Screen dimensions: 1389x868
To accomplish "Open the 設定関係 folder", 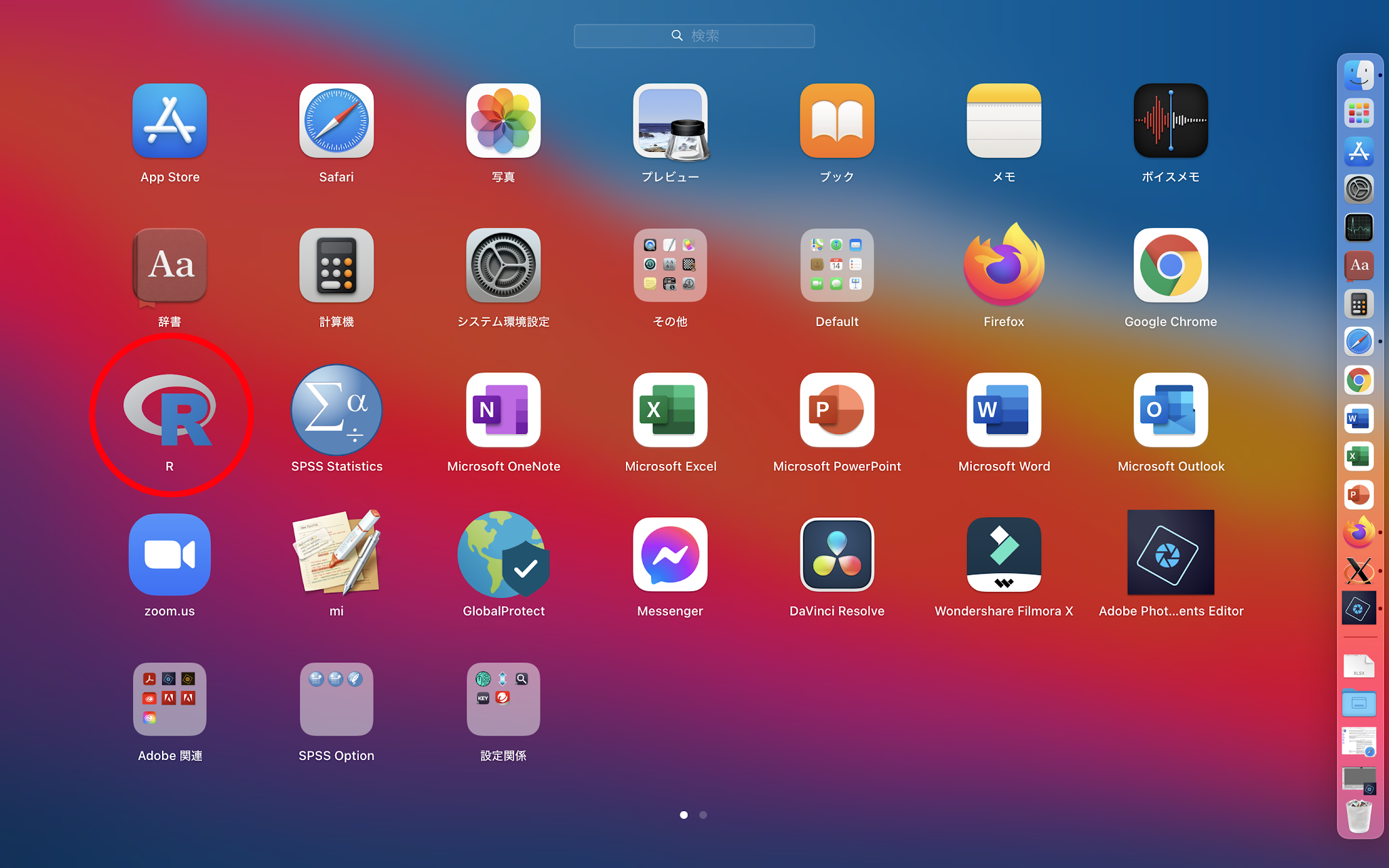I will coord(503,699).
